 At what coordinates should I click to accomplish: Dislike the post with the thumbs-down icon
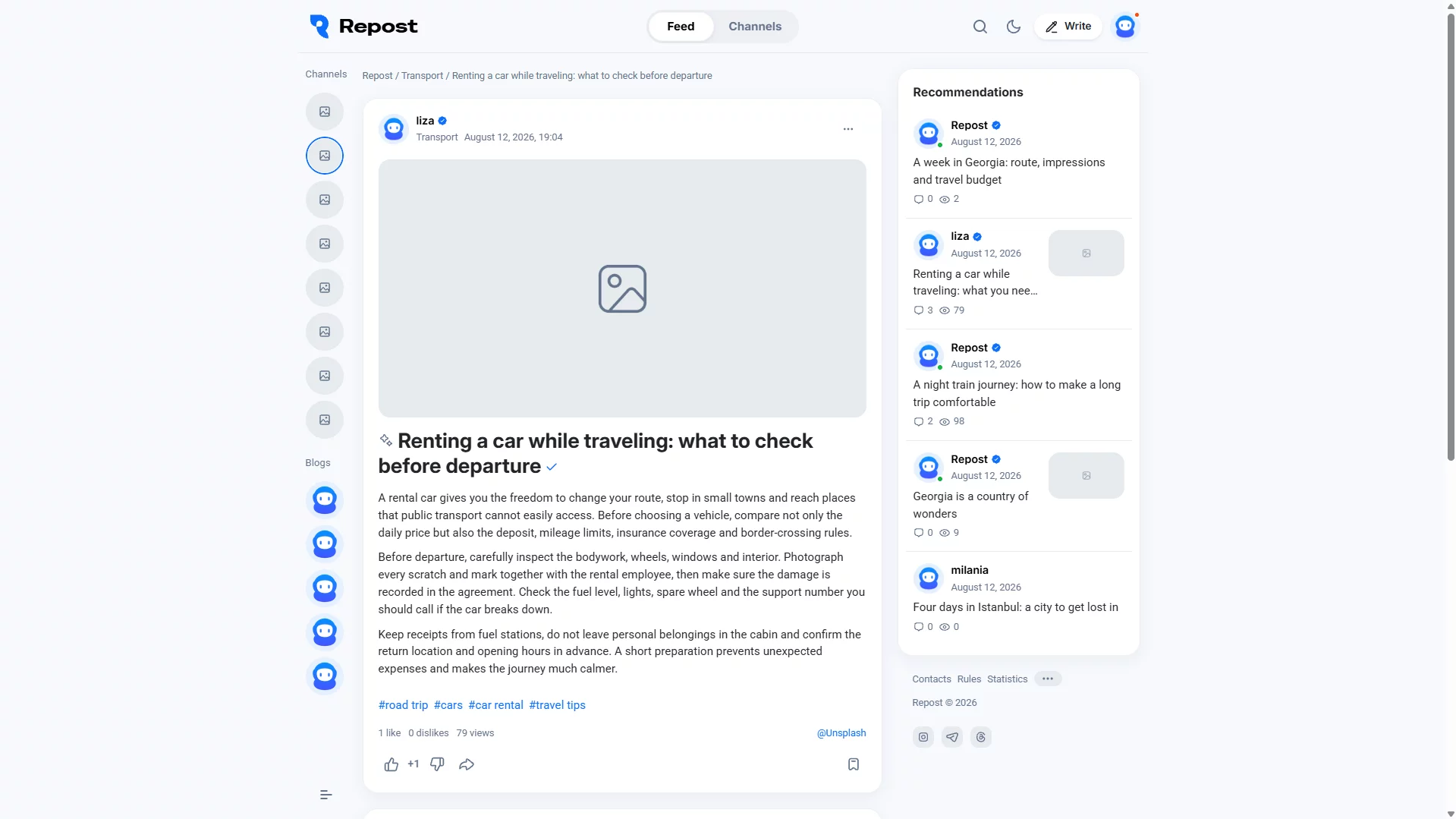pyautogui.click(x=437, y=764)
